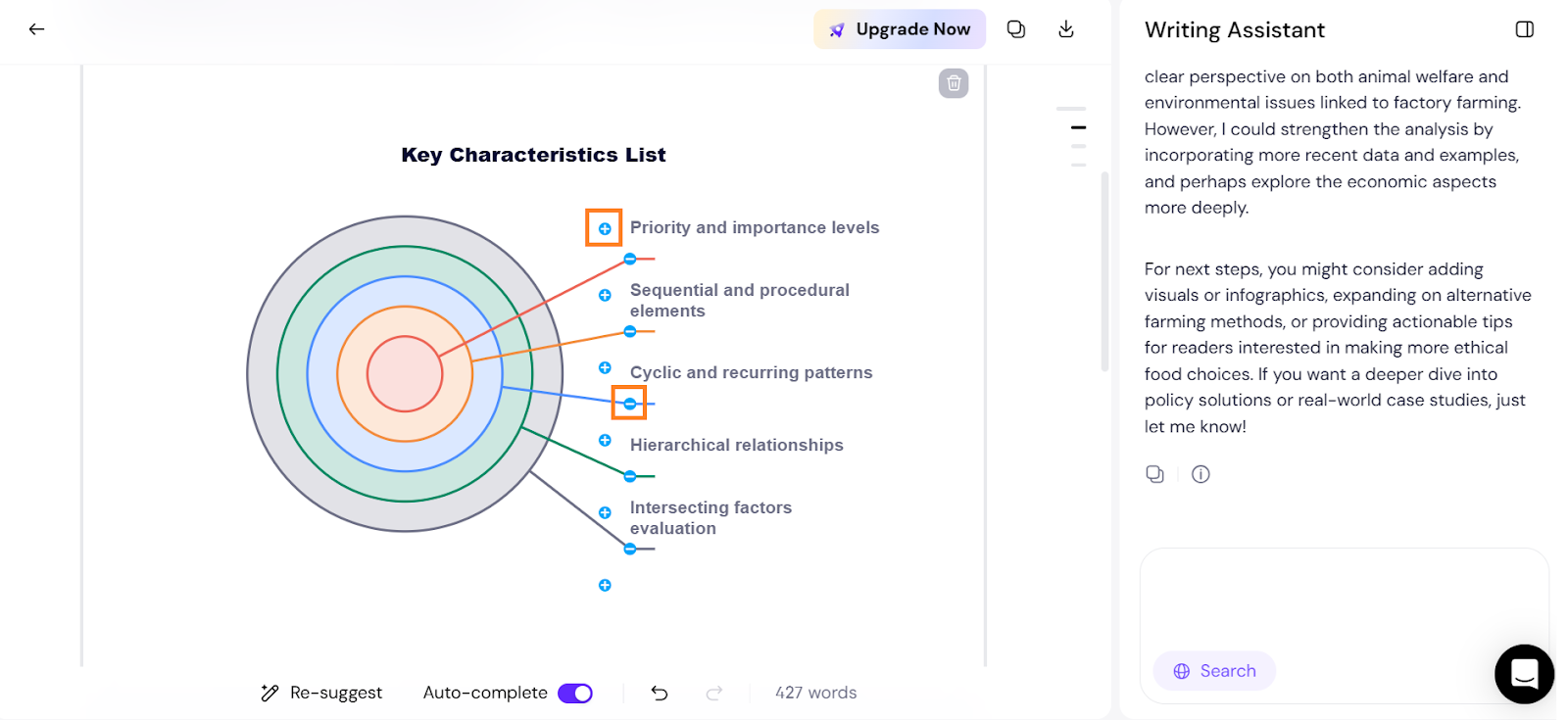Click the red innermost circle of diagram
Viewport: 1568px width, 720px height.
coord(405,374)
